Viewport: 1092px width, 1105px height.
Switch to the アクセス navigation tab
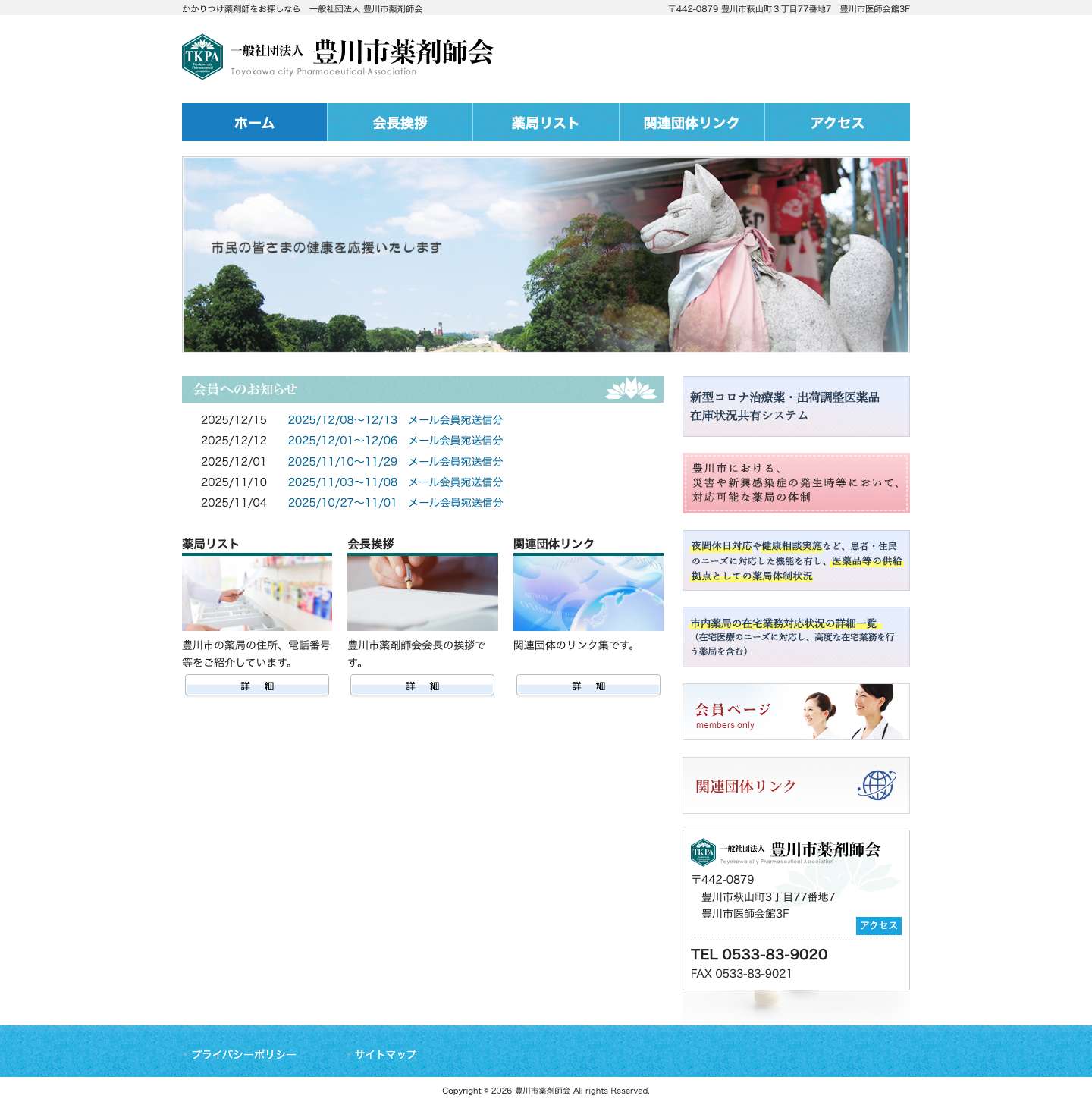coord(837,122)
